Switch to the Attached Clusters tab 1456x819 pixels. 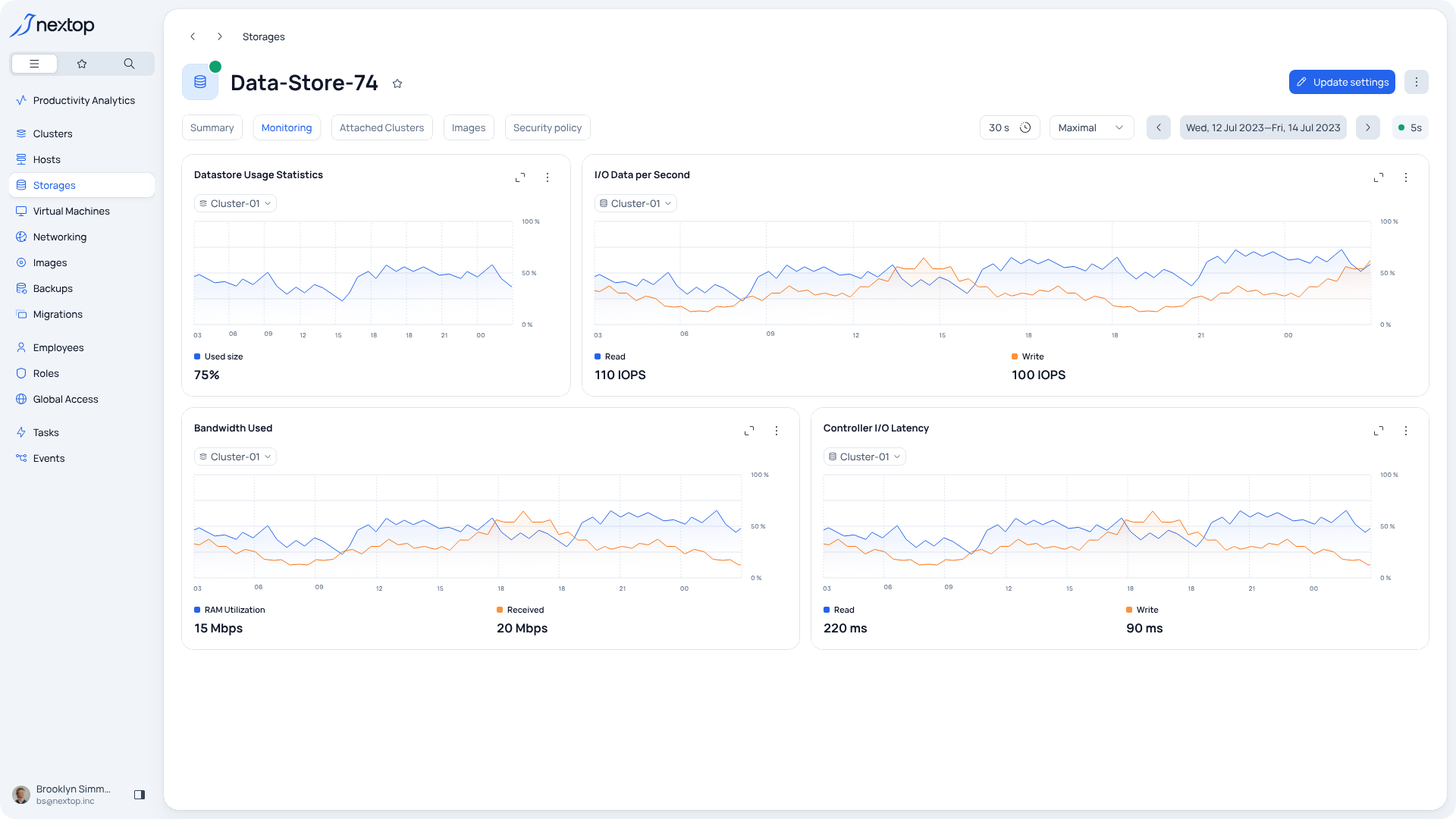(381, 127)
